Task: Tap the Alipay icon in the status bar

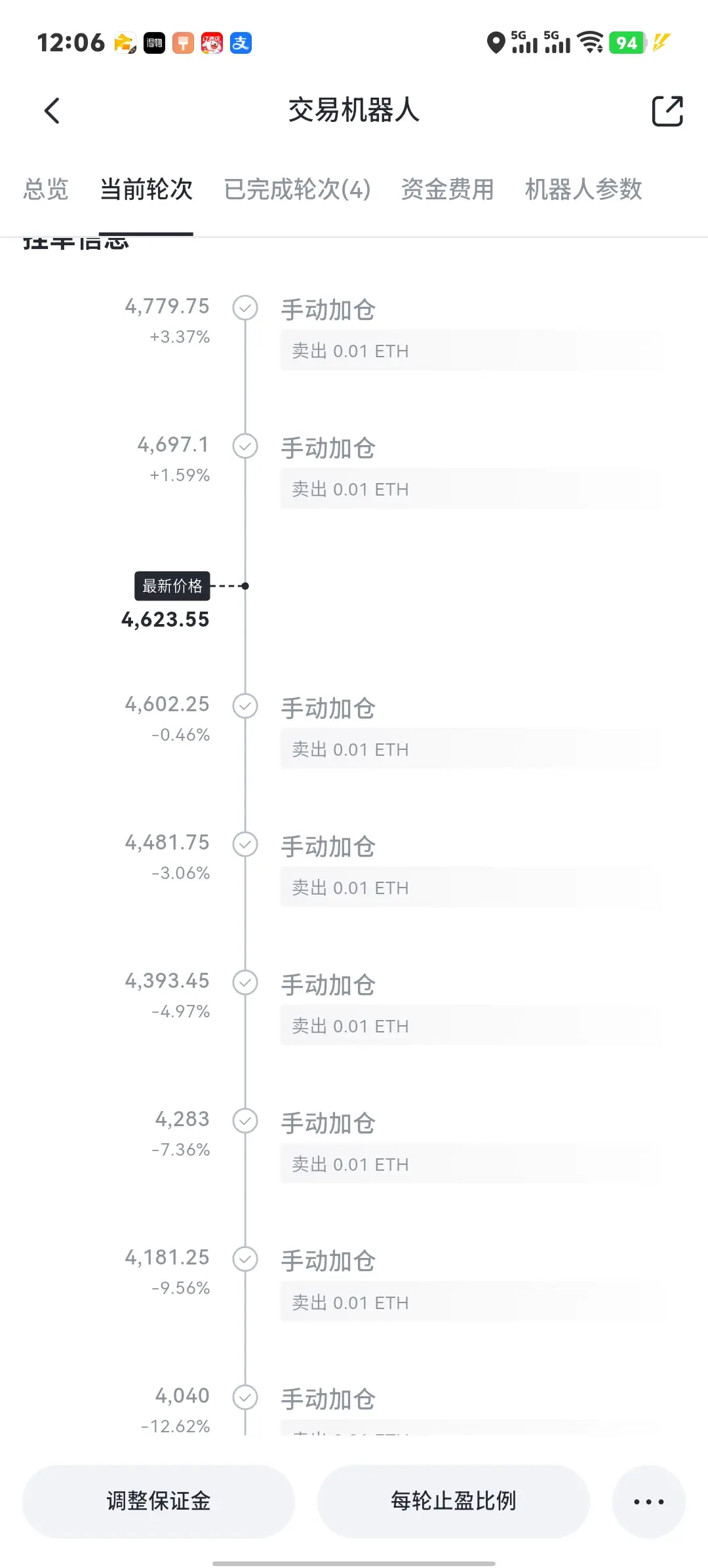Action: pyautogui.click(x=241, y=43)
